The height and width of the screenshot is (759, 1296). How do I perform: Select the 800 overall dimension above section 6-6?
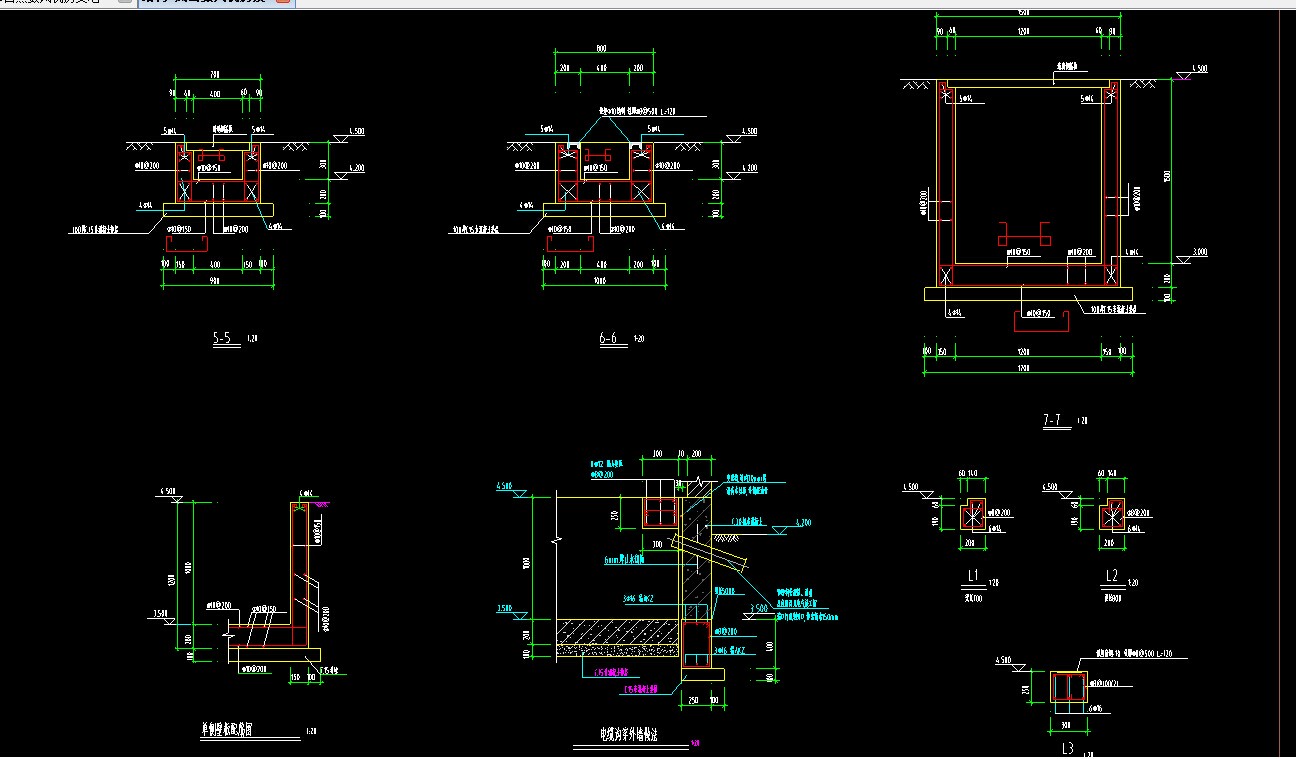601,48
